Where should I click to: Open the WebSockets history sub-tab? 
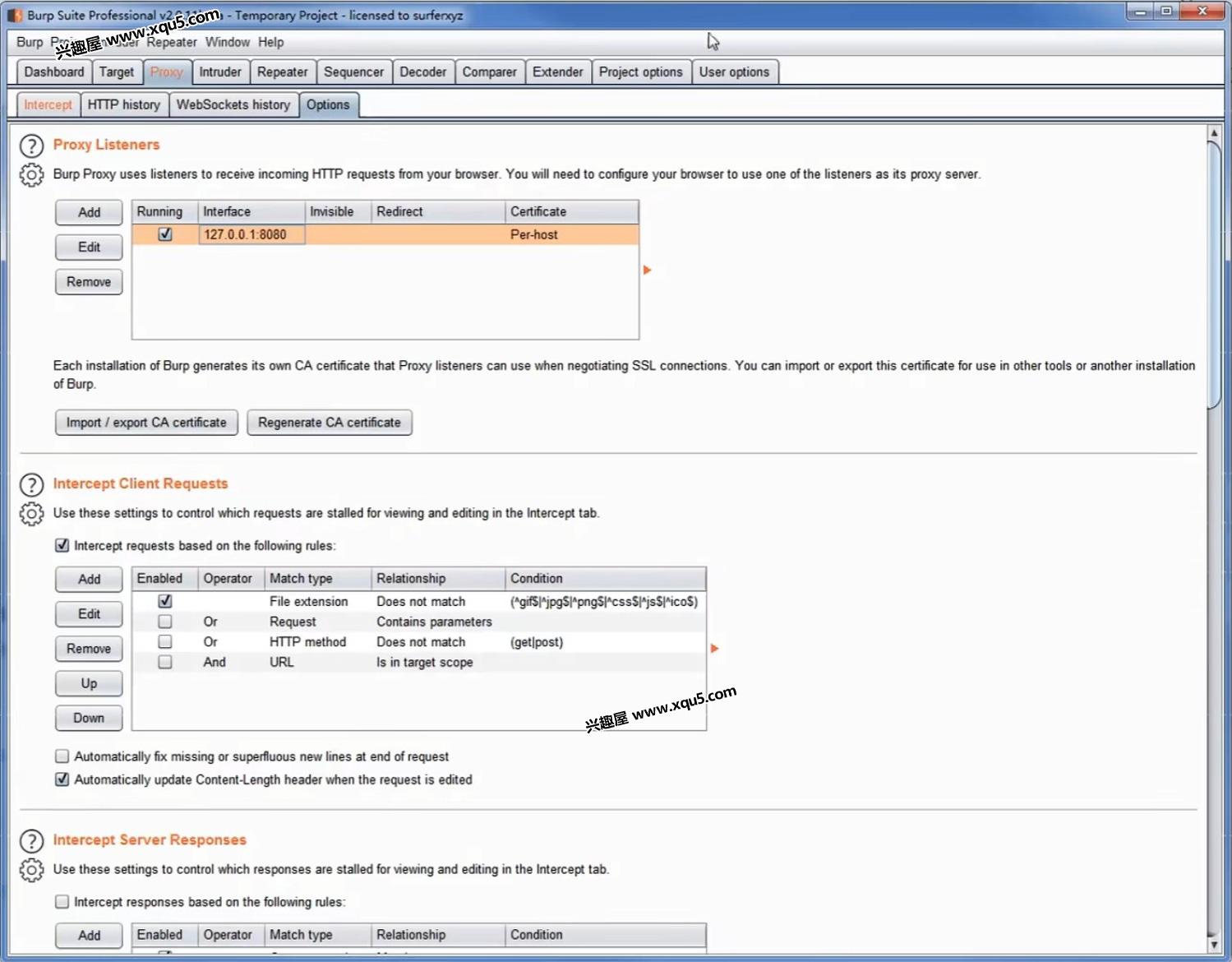click(x=233, y=104)
